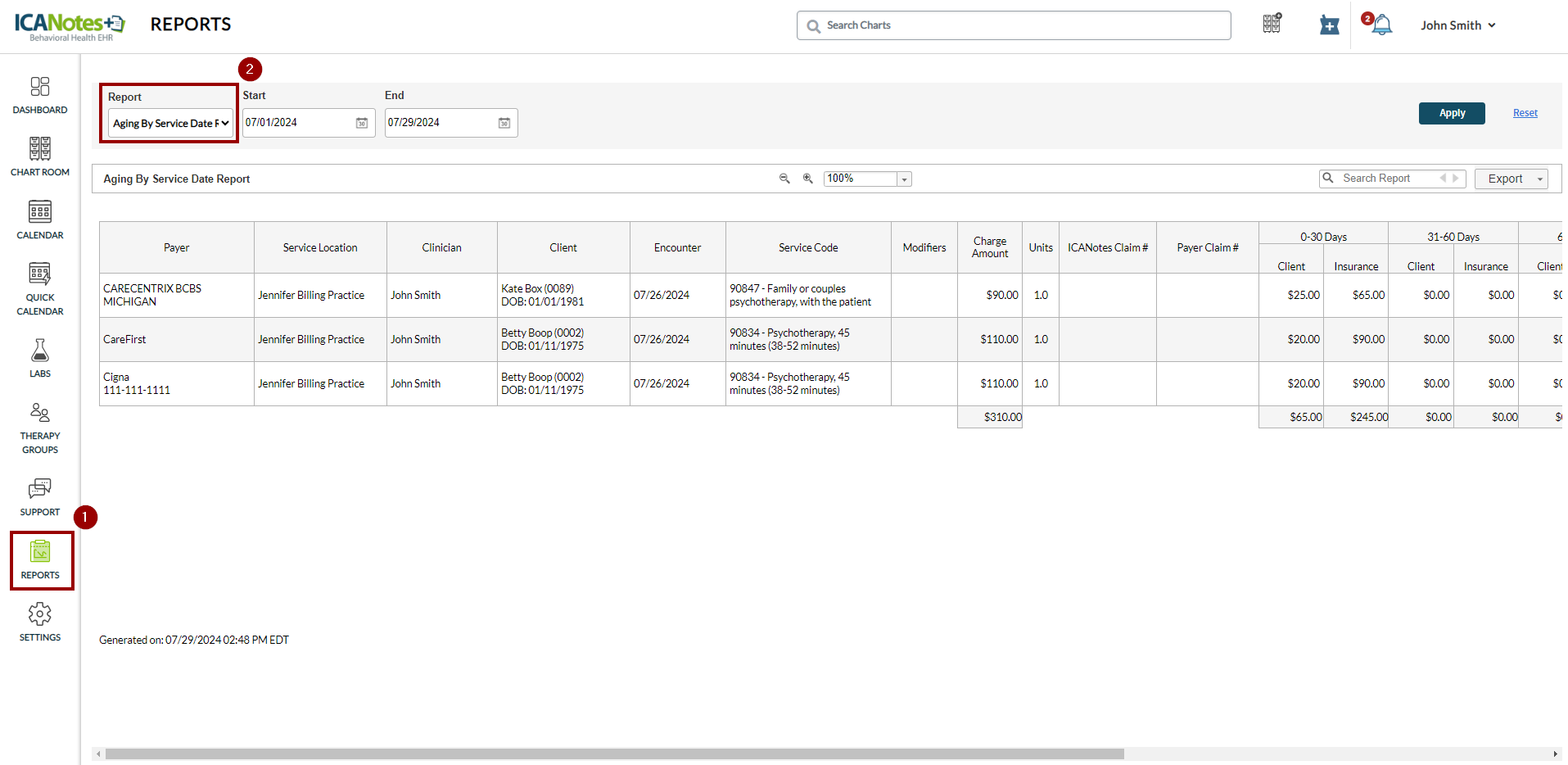This screenshot has width=1568, height=765.
Task: Open the Calendar menu item
Action: coord(39,220)
